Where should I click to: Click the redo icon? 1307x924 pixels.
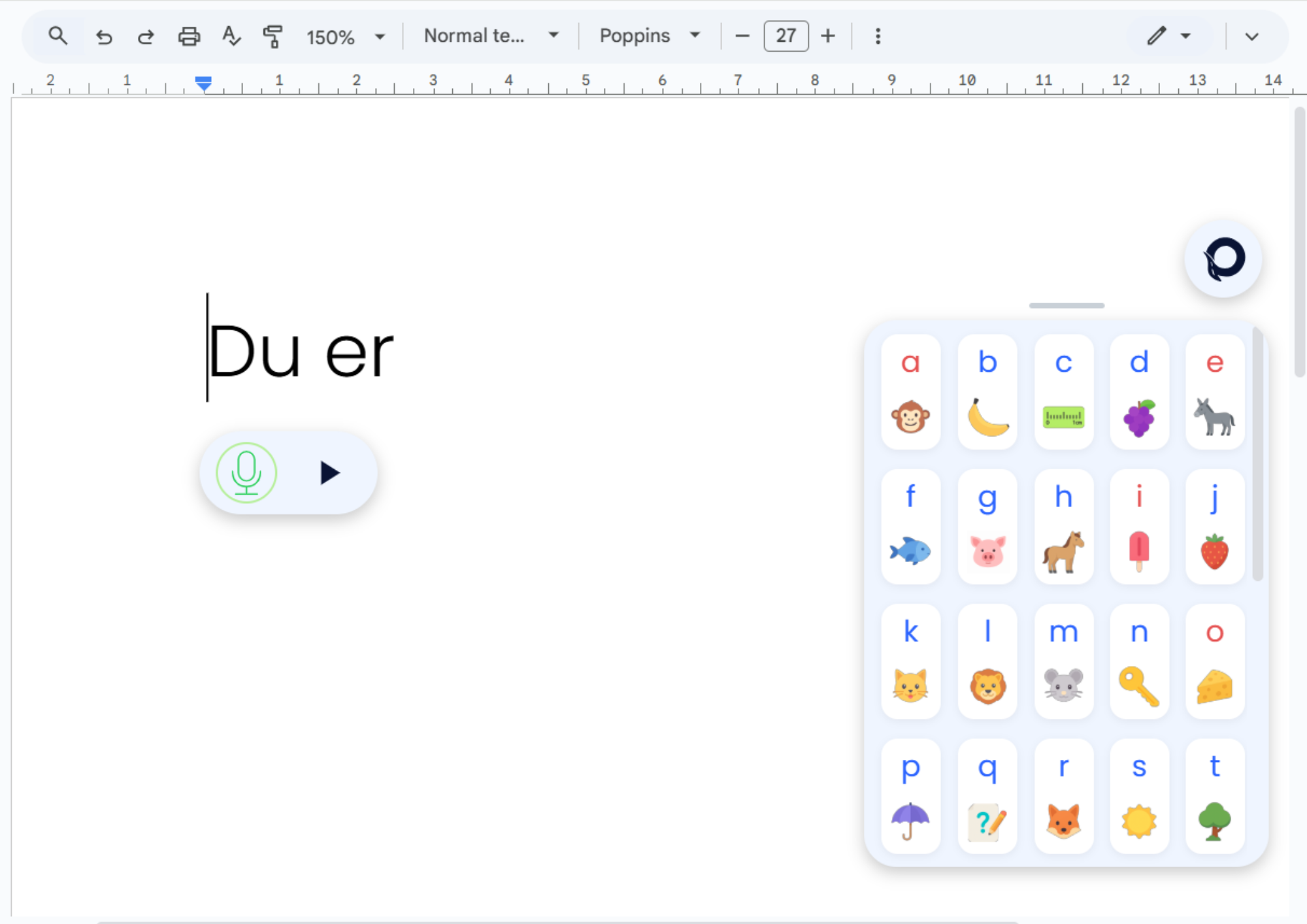pos(145,36)
